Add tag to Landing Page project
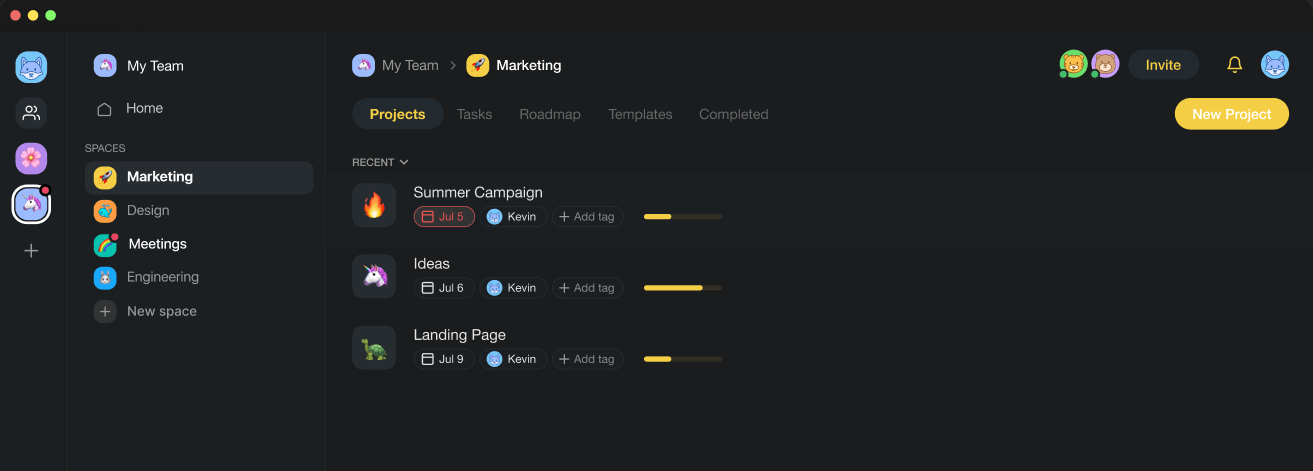 coord(587,359)
